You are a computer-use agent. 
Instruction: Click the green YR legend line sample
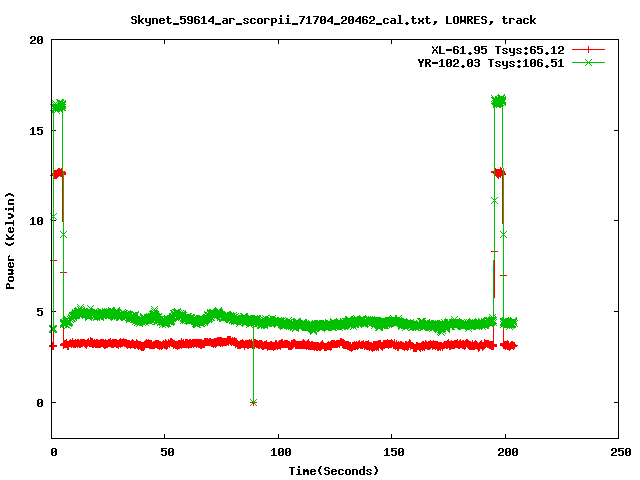[x=588, y=62]
